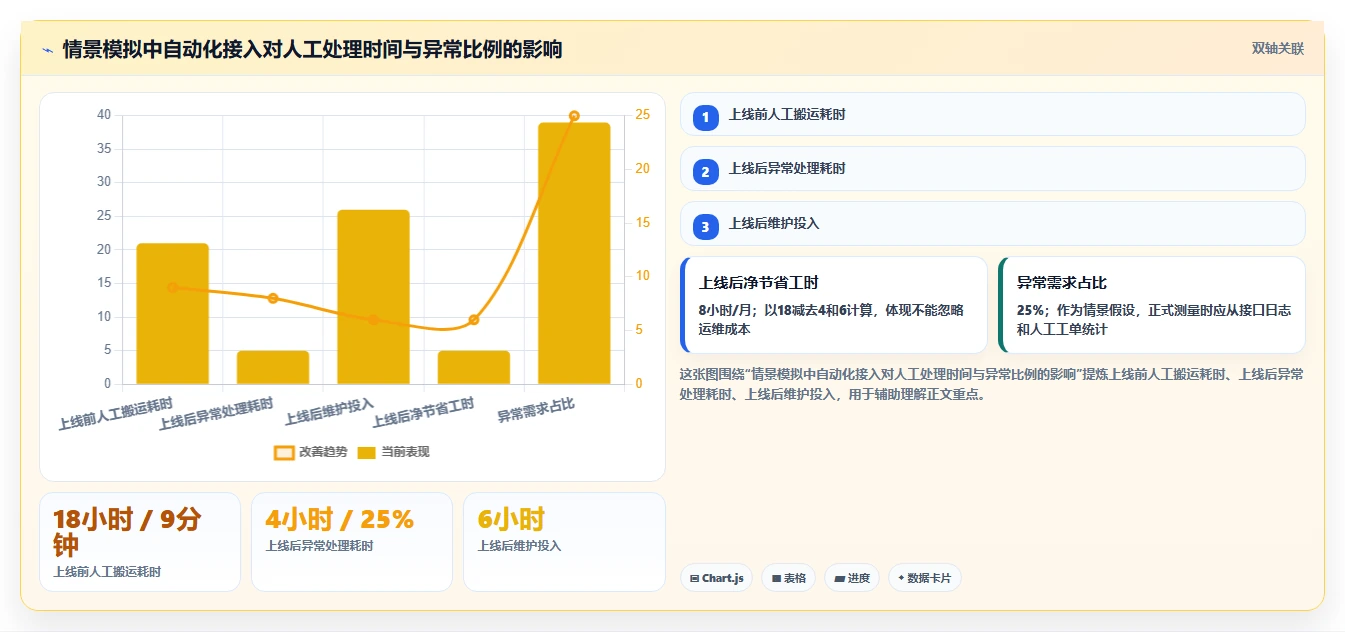This screenshot has height=632, width=1345.
Task: Click the x-axis label 异常需求占比
Action: tap(536, 408)
